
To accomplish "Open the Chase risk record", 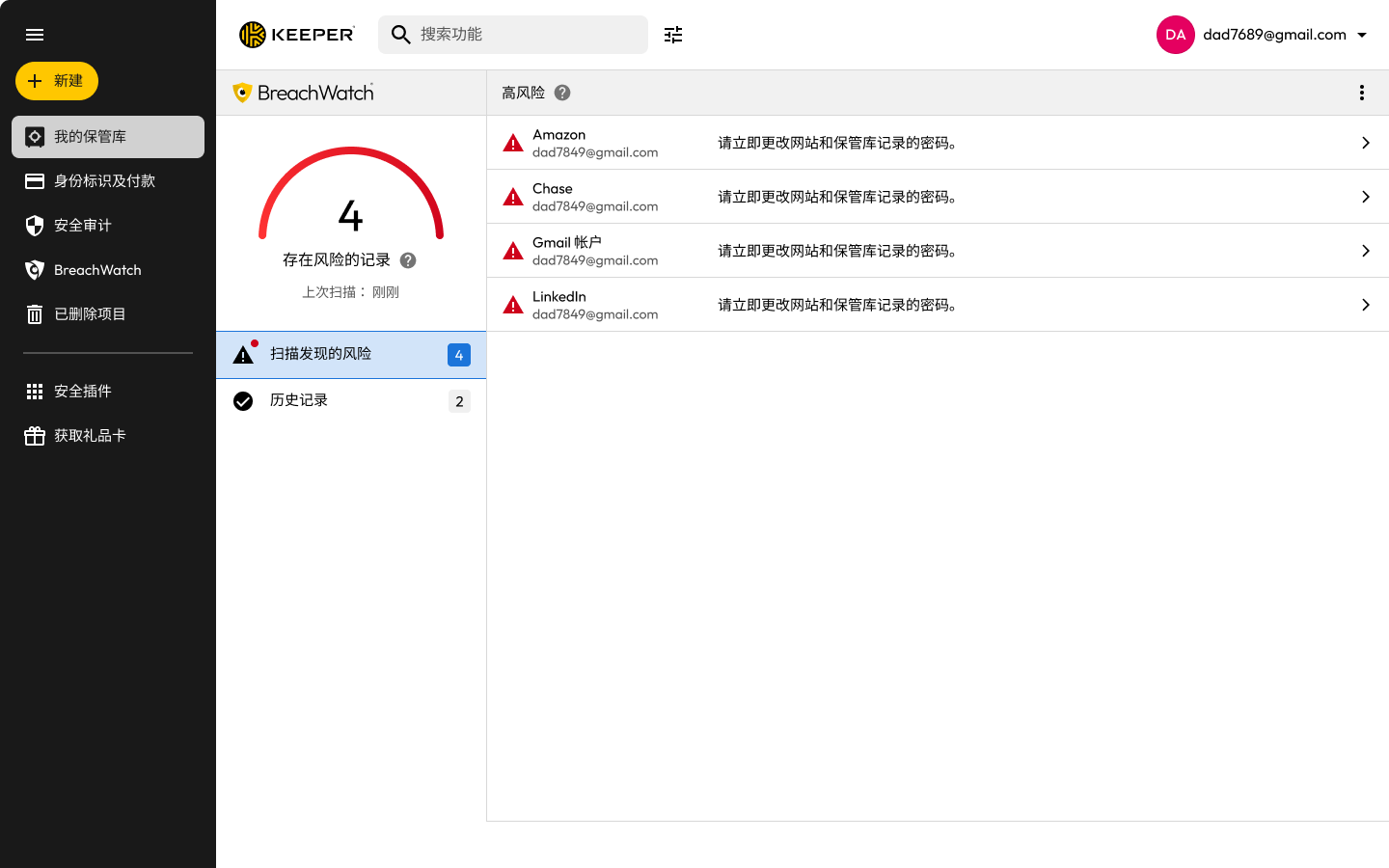I will pyautogui.click(x=938, y=197).
